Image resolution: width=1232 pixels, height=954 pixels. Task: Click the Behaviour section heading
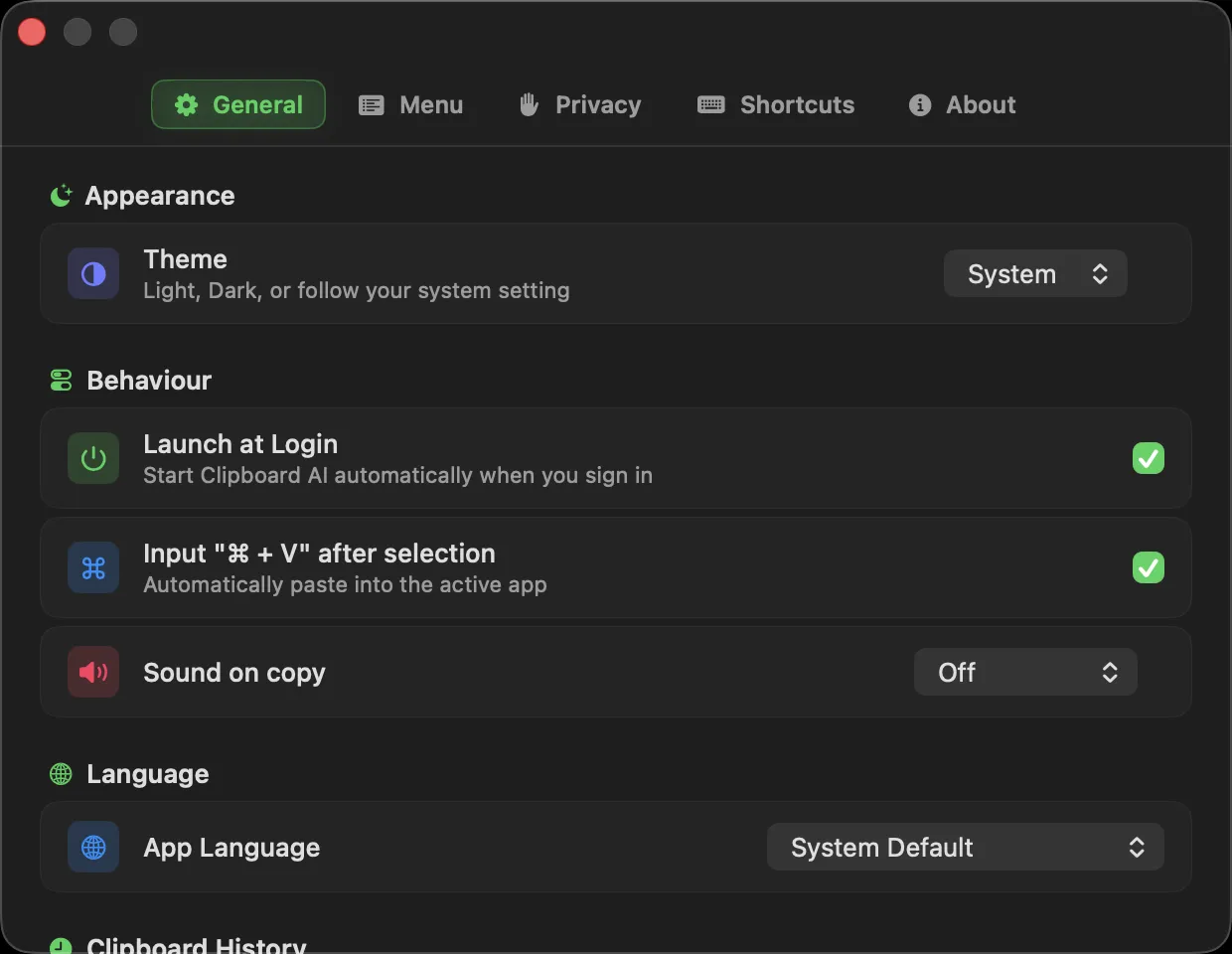[x=149, y=380]
